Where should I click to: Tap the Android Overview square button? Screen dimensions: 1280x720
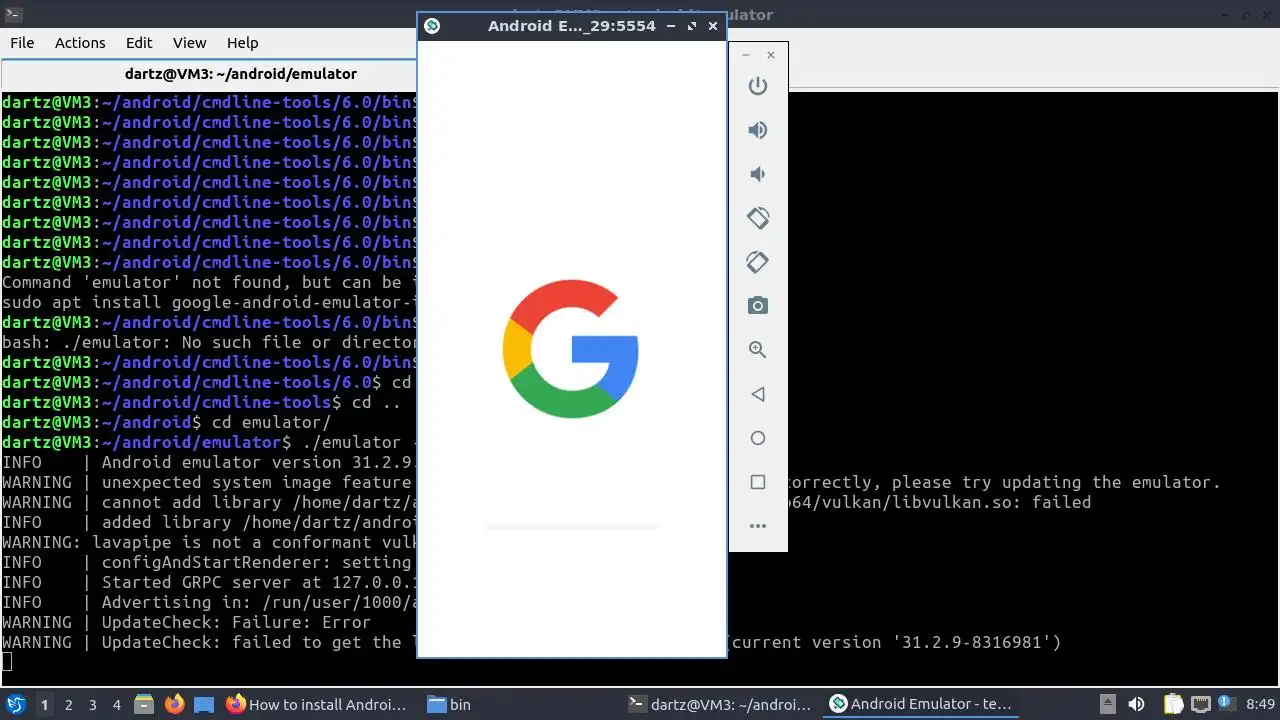click(758, 482)
